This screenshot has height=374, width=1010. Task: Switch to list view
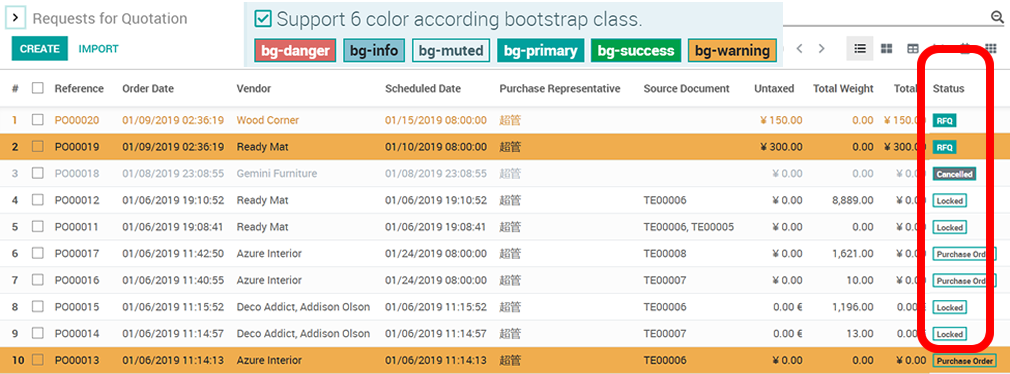coord(859,48)
